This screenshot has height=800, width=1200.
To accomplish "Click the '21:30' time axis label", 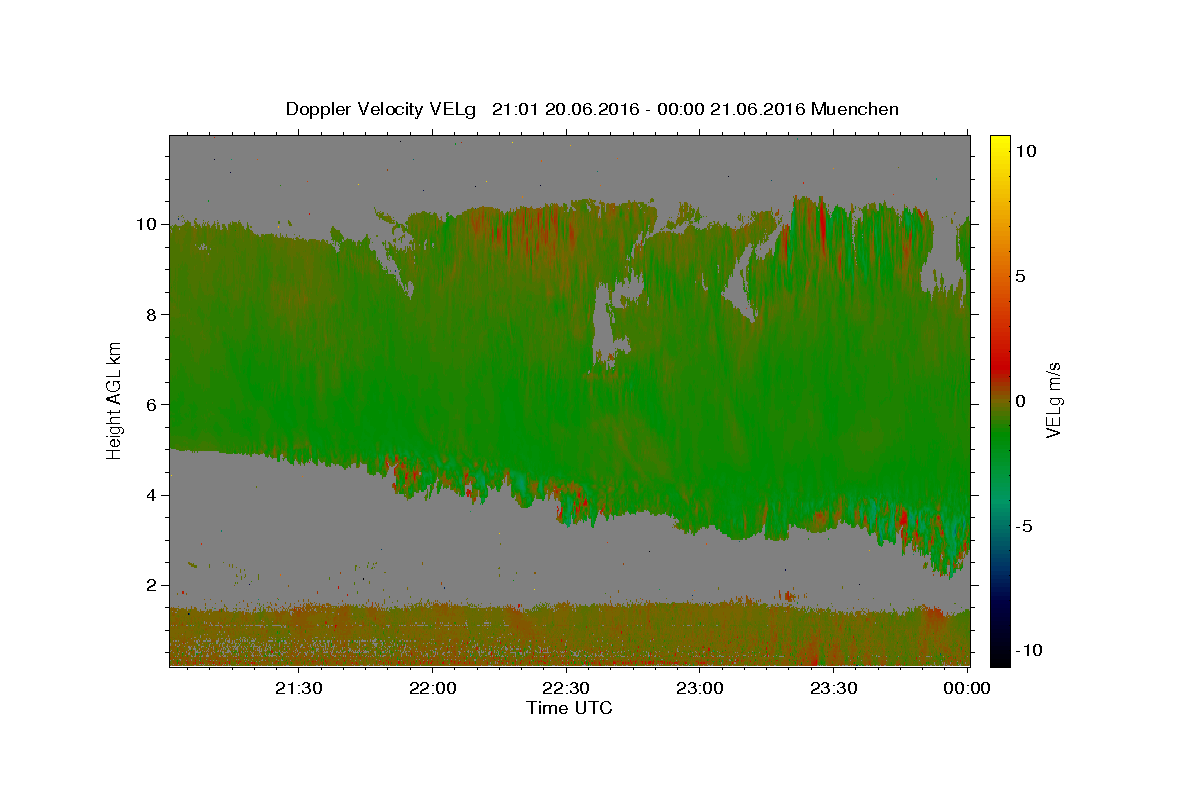I will (299, 688).
